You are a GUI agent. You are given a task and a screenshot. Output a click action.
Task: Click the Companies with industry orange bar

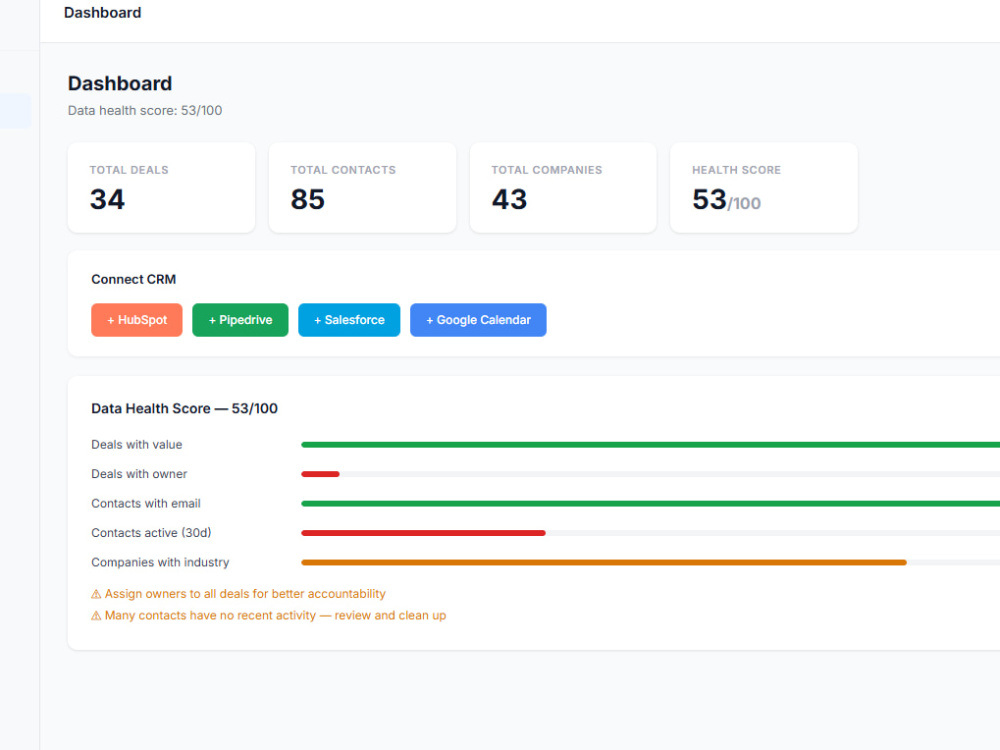coord(603,562)
